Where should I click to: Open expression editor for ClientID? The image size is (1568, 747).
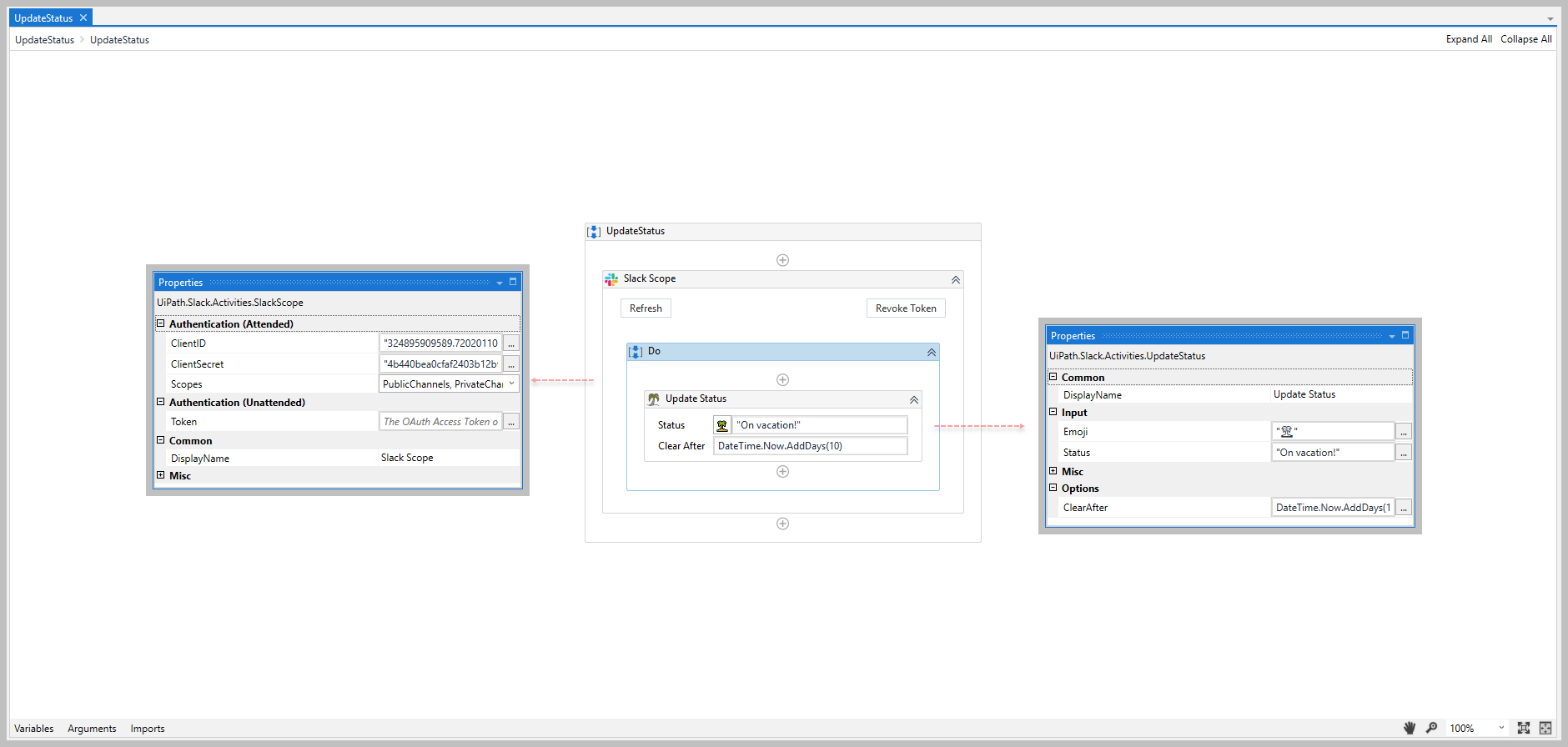(x=511, y=343)
